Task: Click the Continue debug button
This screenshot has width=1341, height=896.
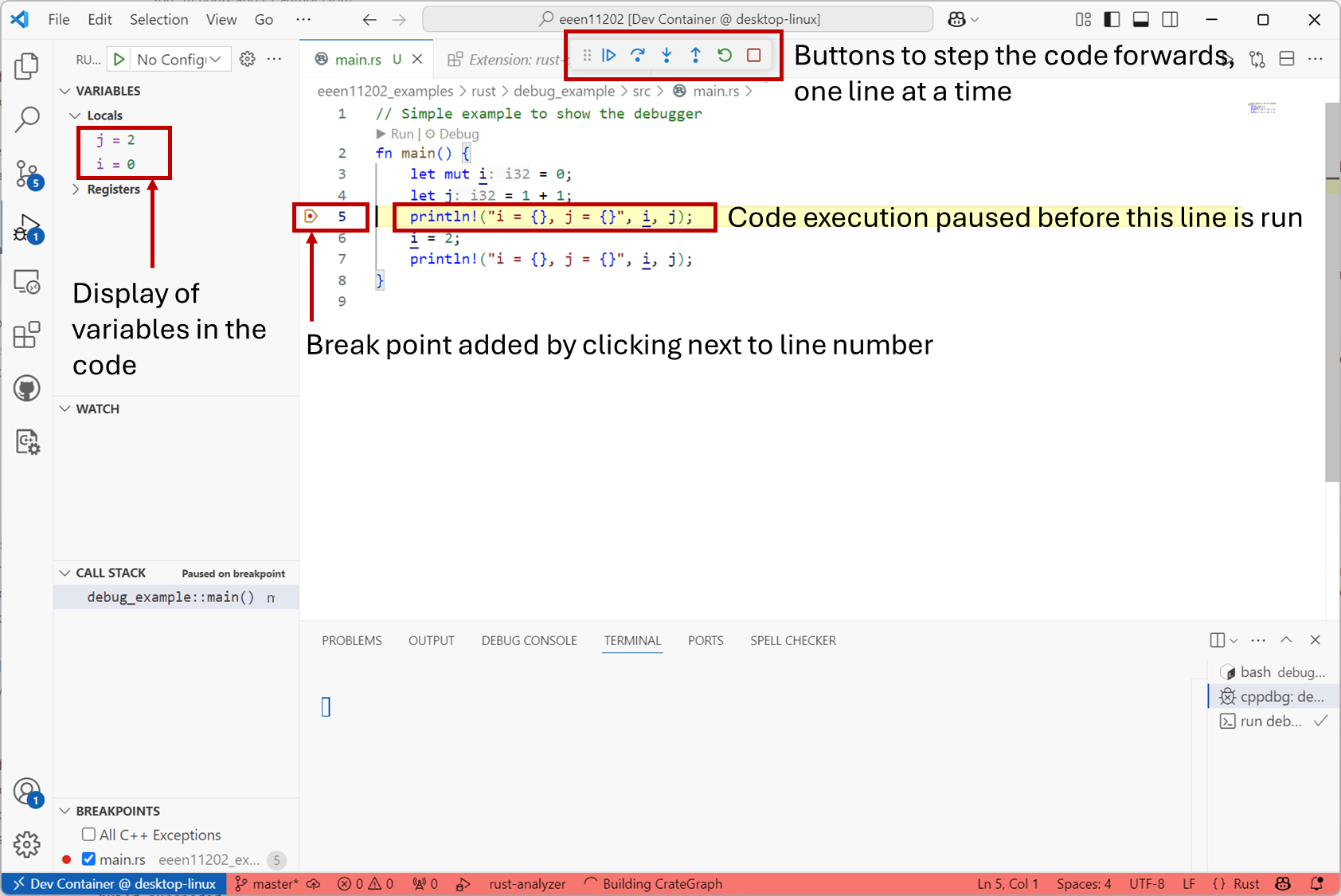Action: pyautogui.click(x=609, y=55)
